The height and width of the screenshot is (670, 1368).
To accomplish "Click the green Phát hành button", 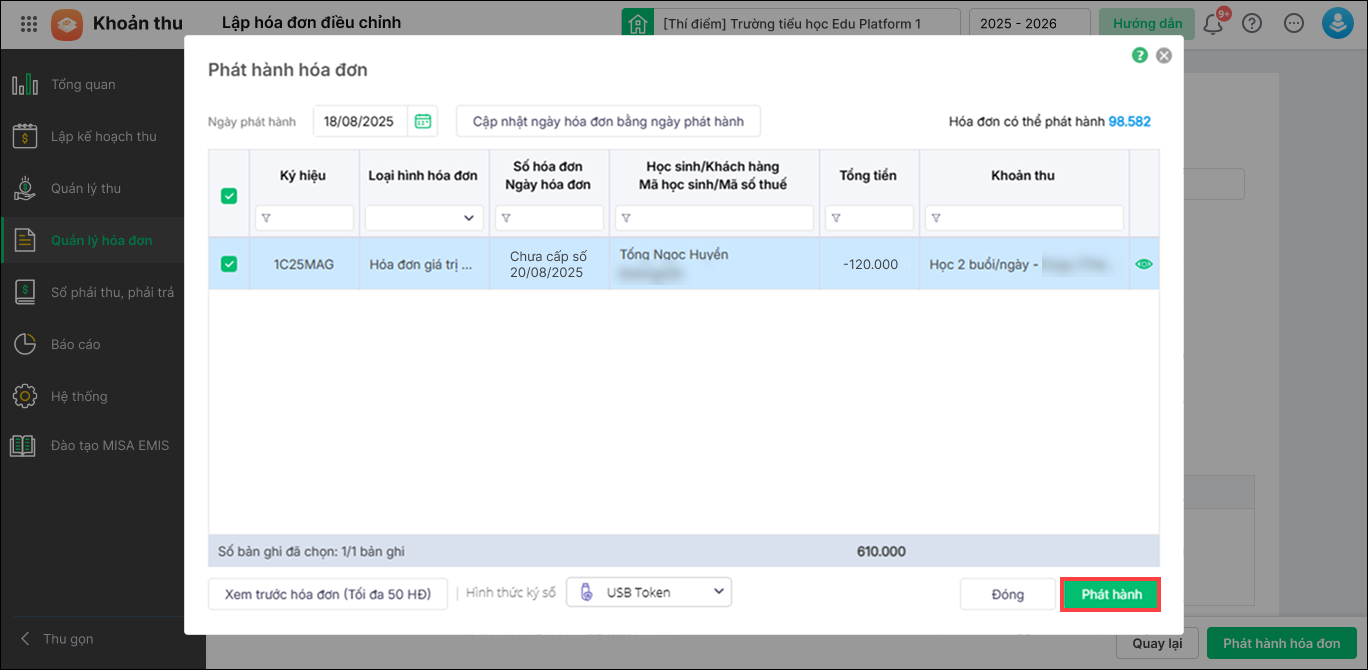I will 1110,594.
